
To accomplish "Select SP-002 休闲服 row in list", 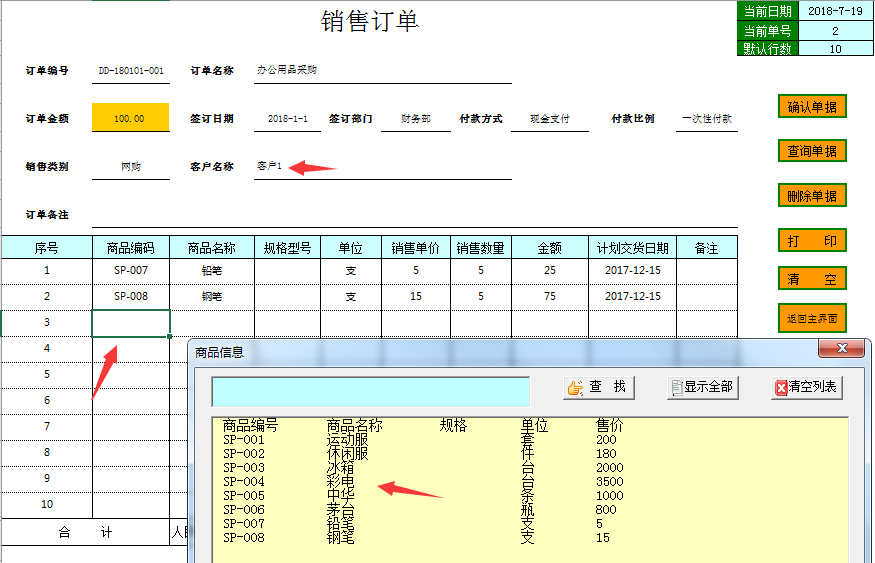I will pyautogui.click(x=530, y=454).
